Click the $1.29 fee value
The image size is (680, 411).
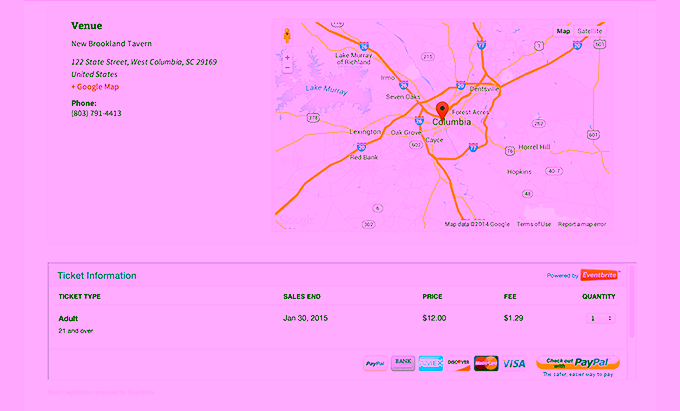click(x=513, y=318)
